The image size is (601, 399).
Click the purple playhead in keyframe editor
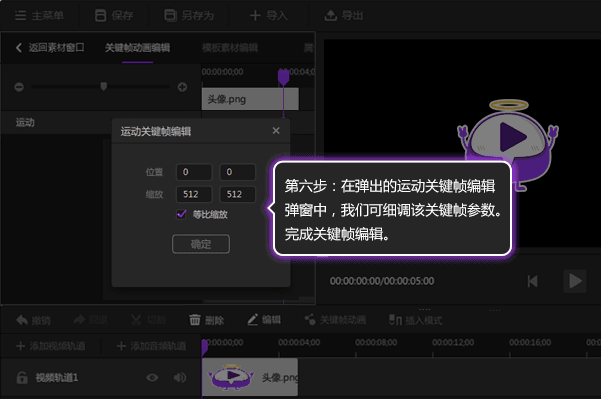283,78
